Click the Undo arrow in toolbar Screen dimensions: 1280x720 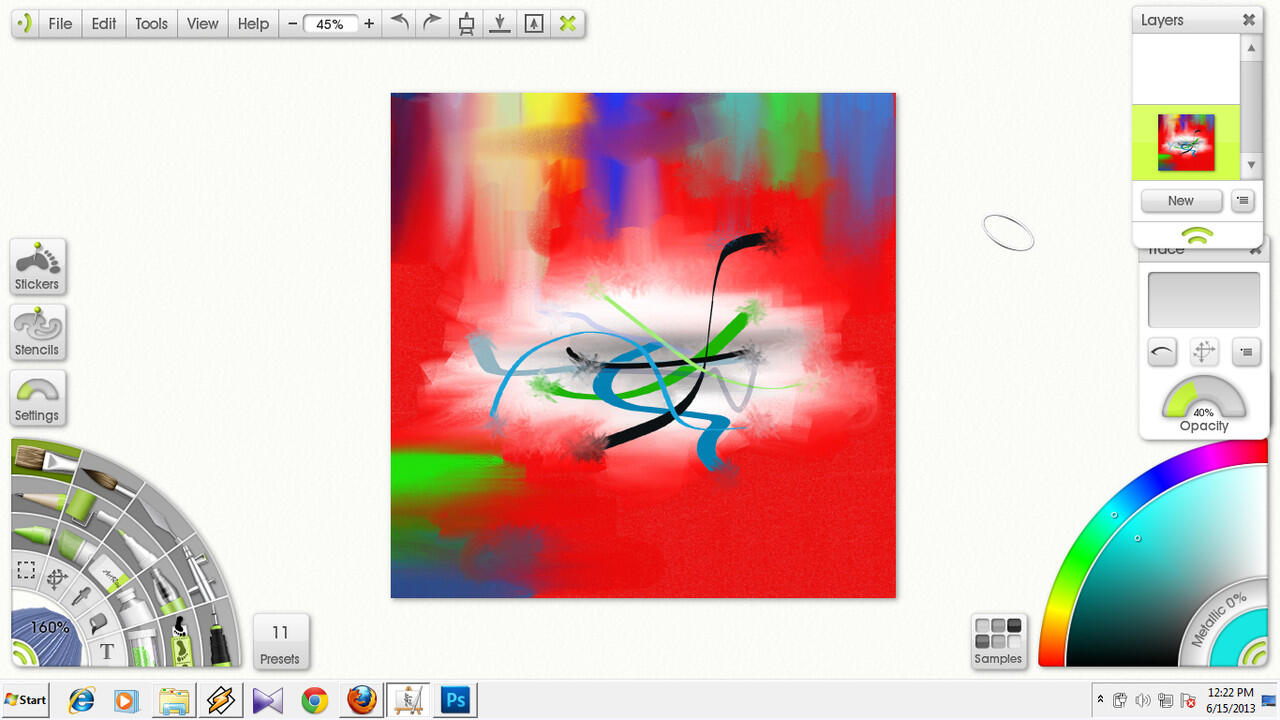pos(400,23)
